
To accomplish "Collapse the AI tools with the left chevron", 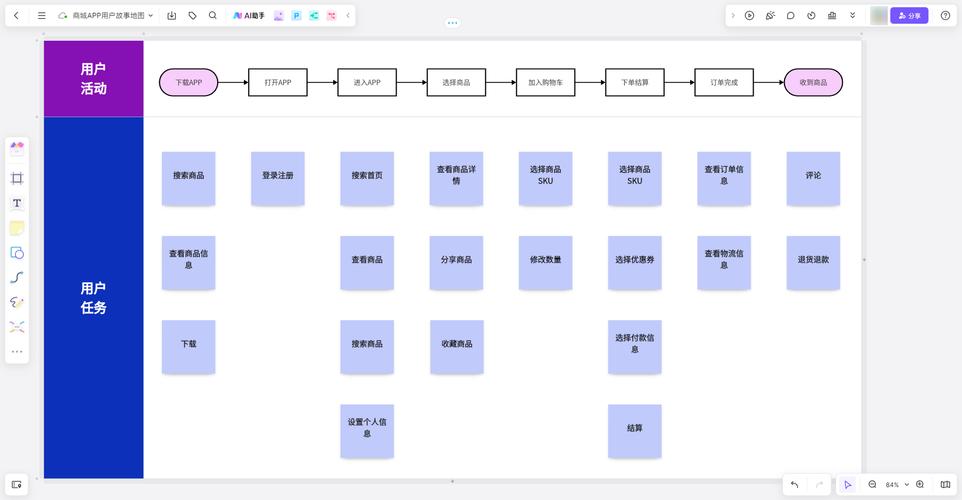I will point(348,15).
